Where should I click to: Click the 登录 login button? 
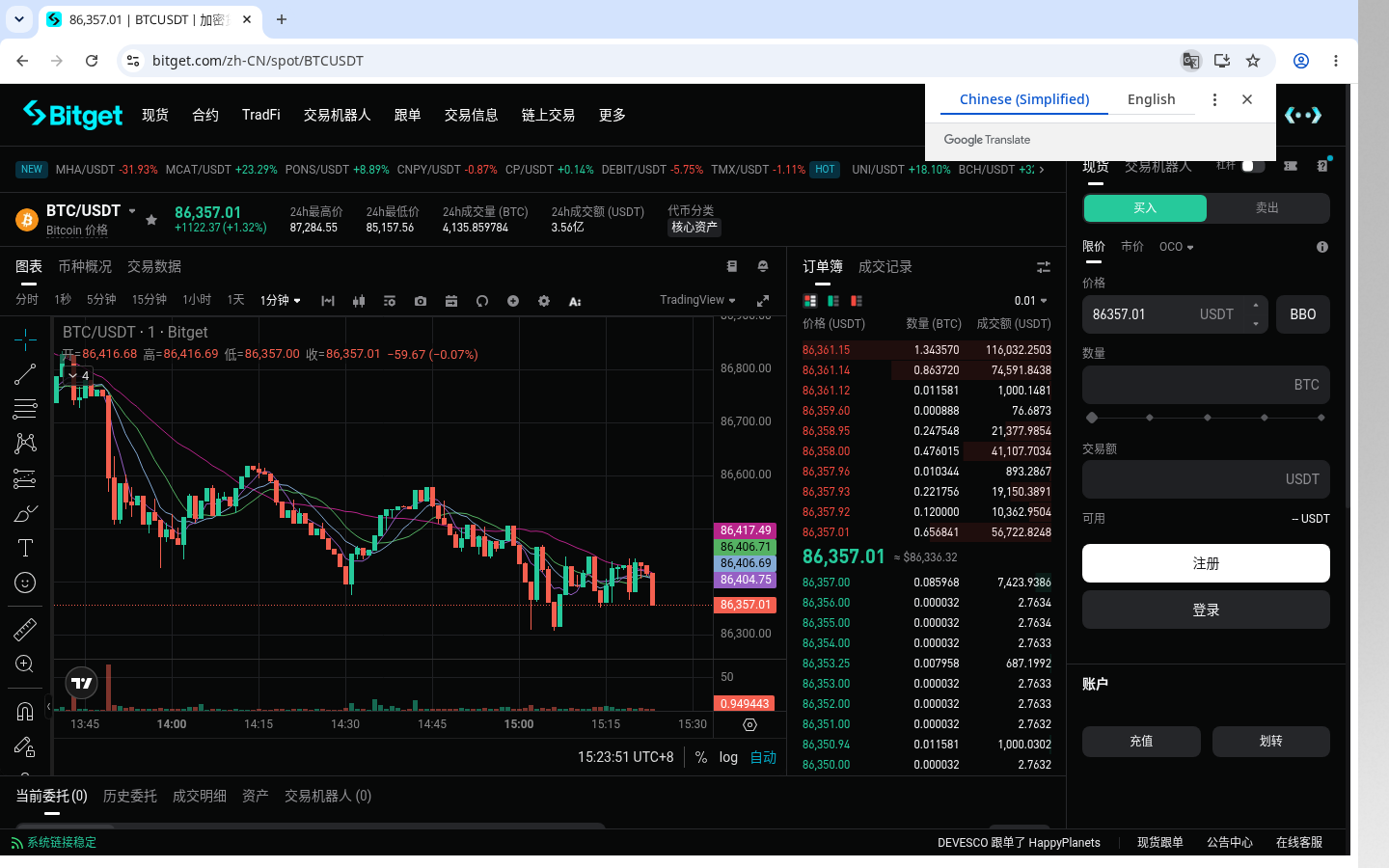(1206, 610)
